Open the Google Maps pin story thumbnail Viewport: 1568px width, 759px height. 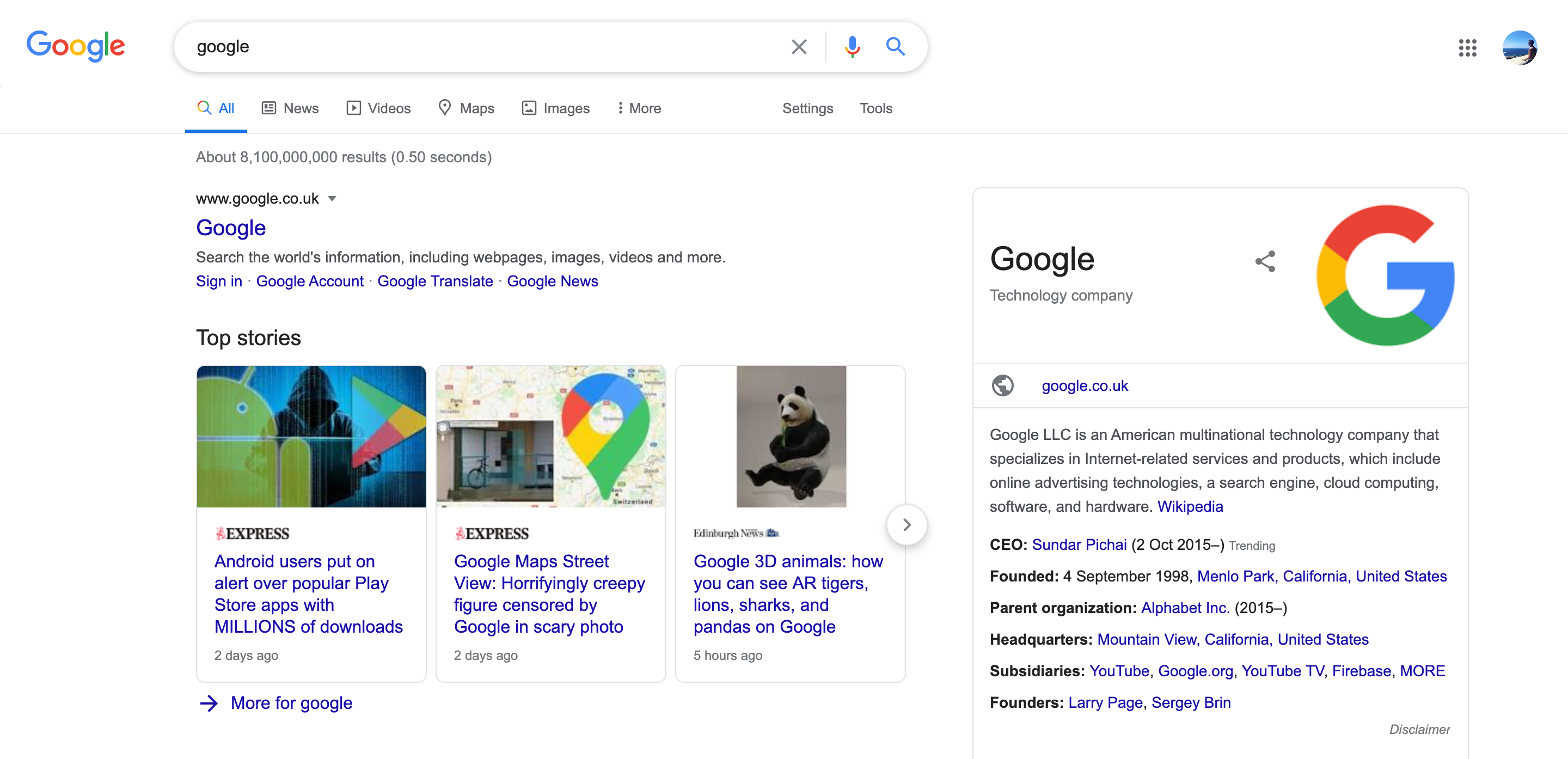click(x=551, y=437)
